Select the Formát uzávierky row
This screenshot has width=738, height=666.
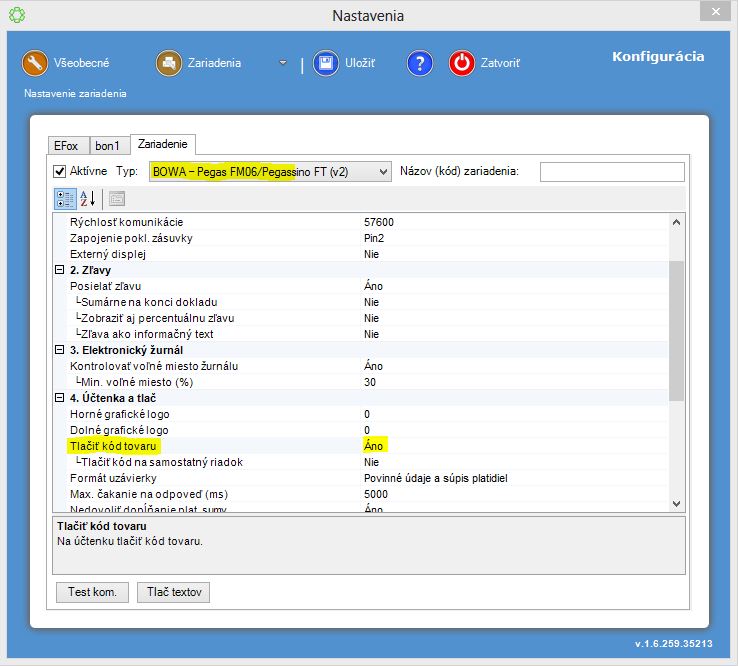[x=361, y=478]
